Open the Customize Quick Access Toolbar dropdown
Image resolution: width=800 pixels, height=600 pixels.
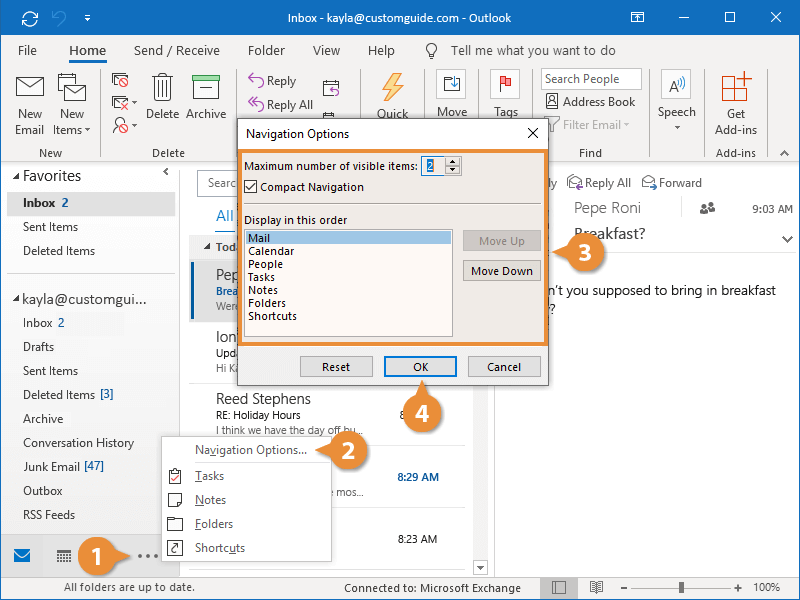pyautogui.click(x=87, y=18)
